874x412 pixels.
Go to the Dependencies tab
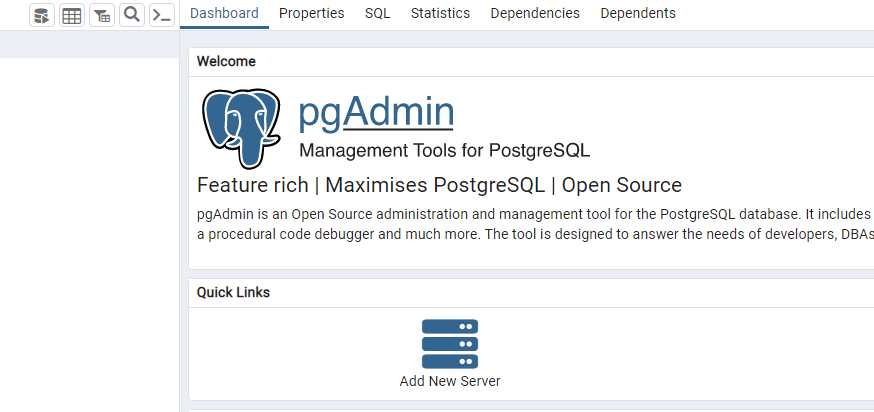click(x=535, y=13)
